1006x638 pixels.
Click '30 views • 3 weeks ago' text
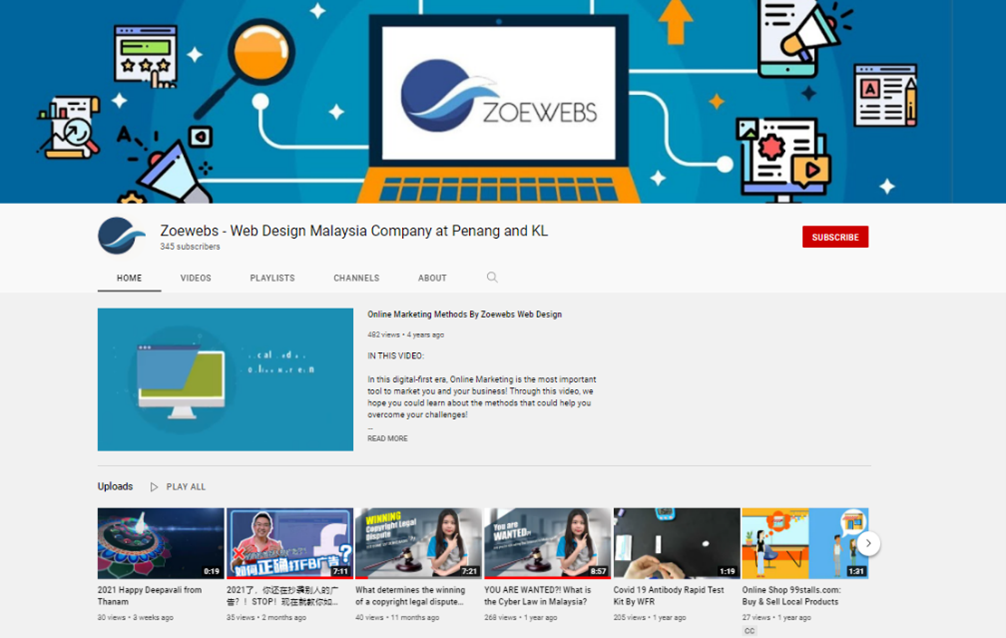point(135,617)
